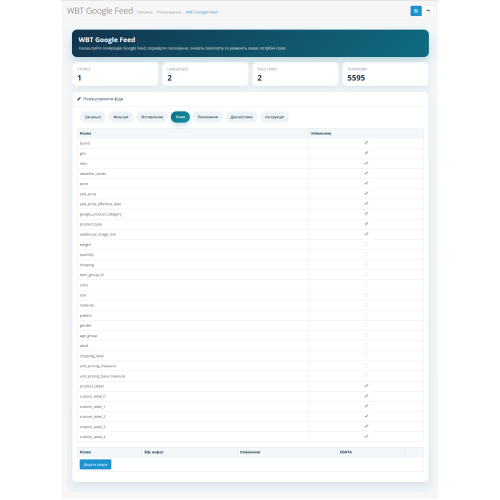Click the 'custom_label_0' field name
Image resolution: width=500 pixels, height=500 pixels.
click(93, 397)
